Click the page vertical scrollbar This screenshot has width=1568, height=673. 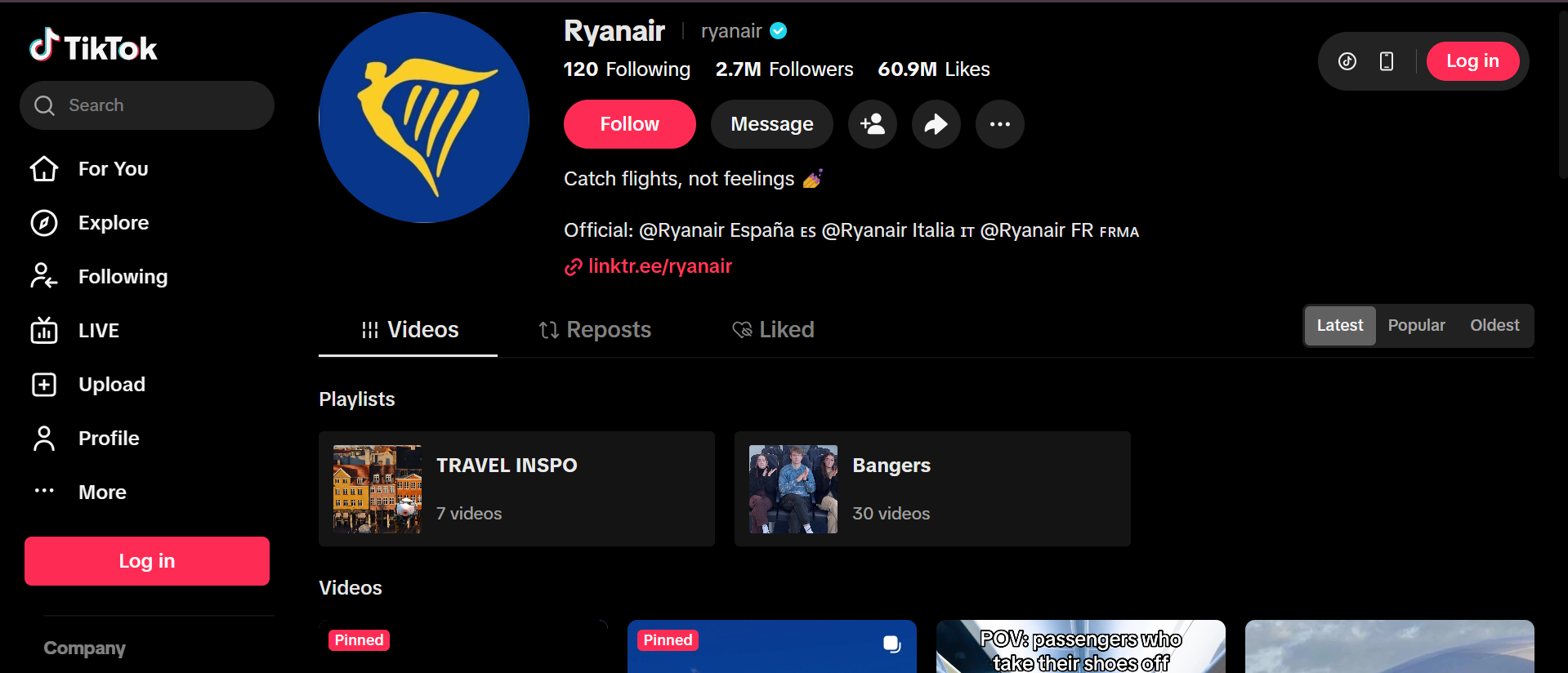(1563, 94)
